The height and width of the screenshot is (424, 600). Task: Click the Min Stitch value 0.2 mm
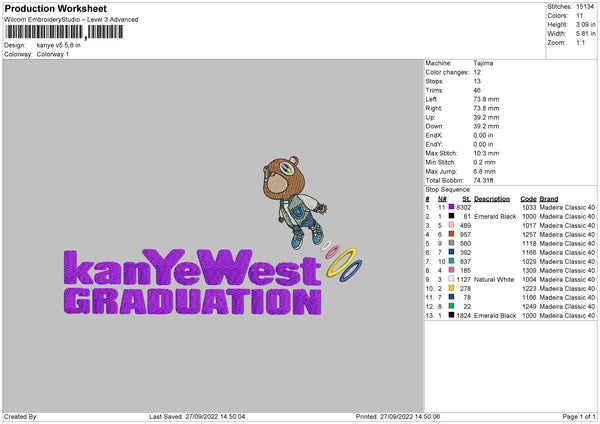(x=484, y=162)
